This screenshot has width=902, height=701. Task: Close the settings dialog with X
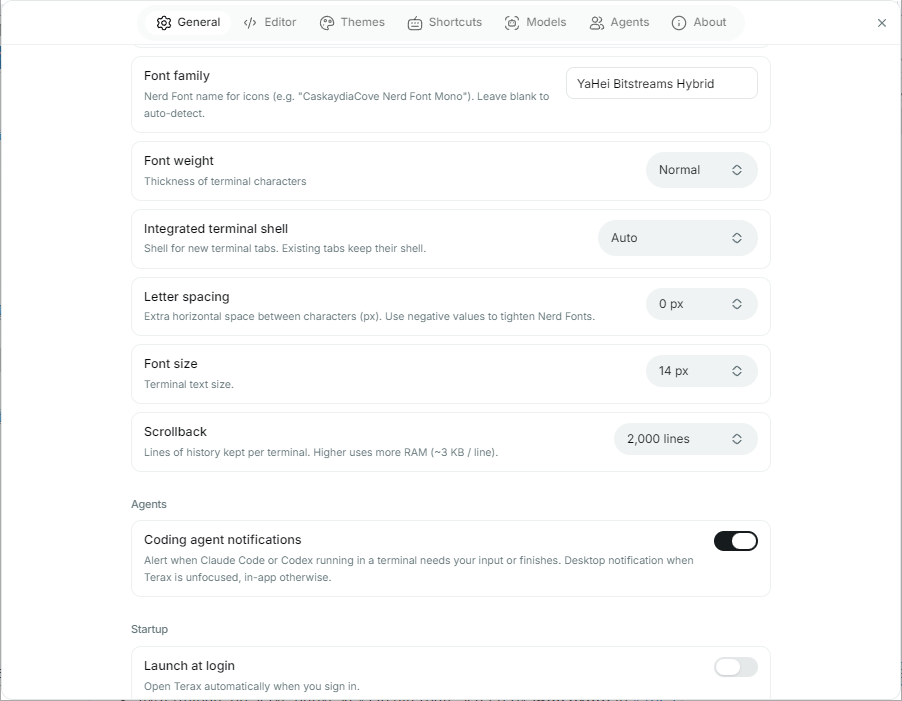pos(882,23)
